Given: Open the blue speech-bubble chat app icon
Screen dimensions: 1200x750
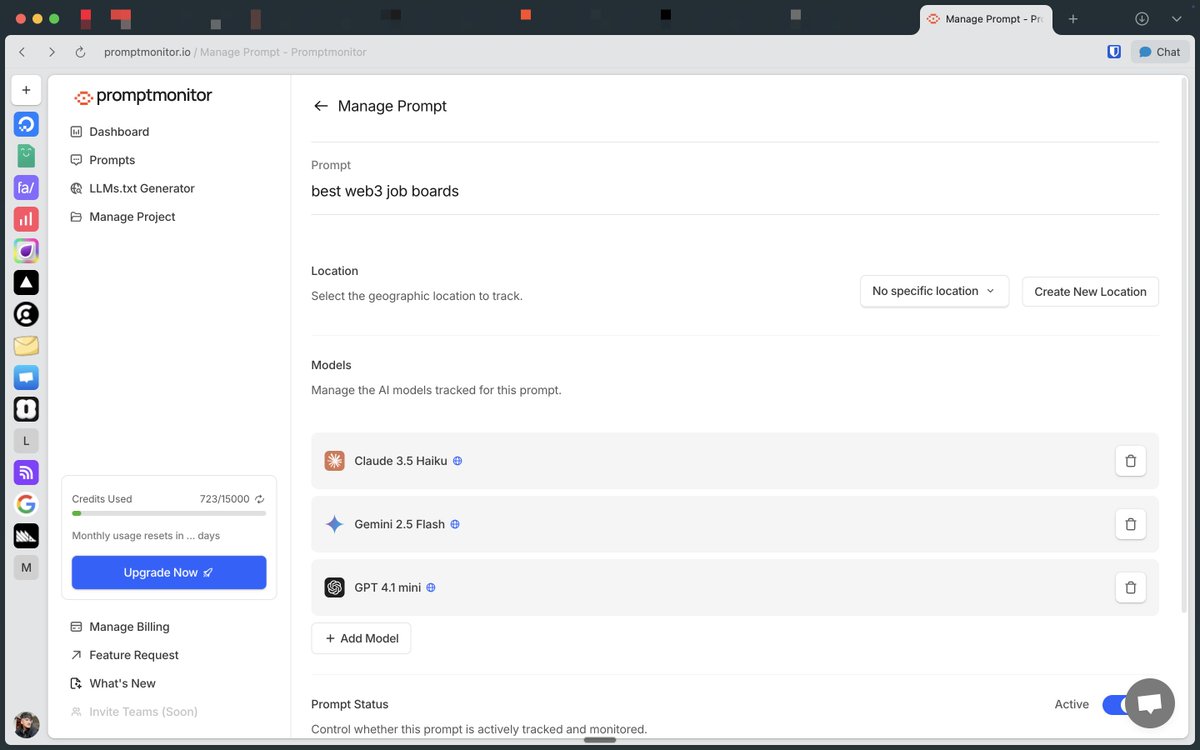Looking at the screenshot, I should [x=26, y=377].
